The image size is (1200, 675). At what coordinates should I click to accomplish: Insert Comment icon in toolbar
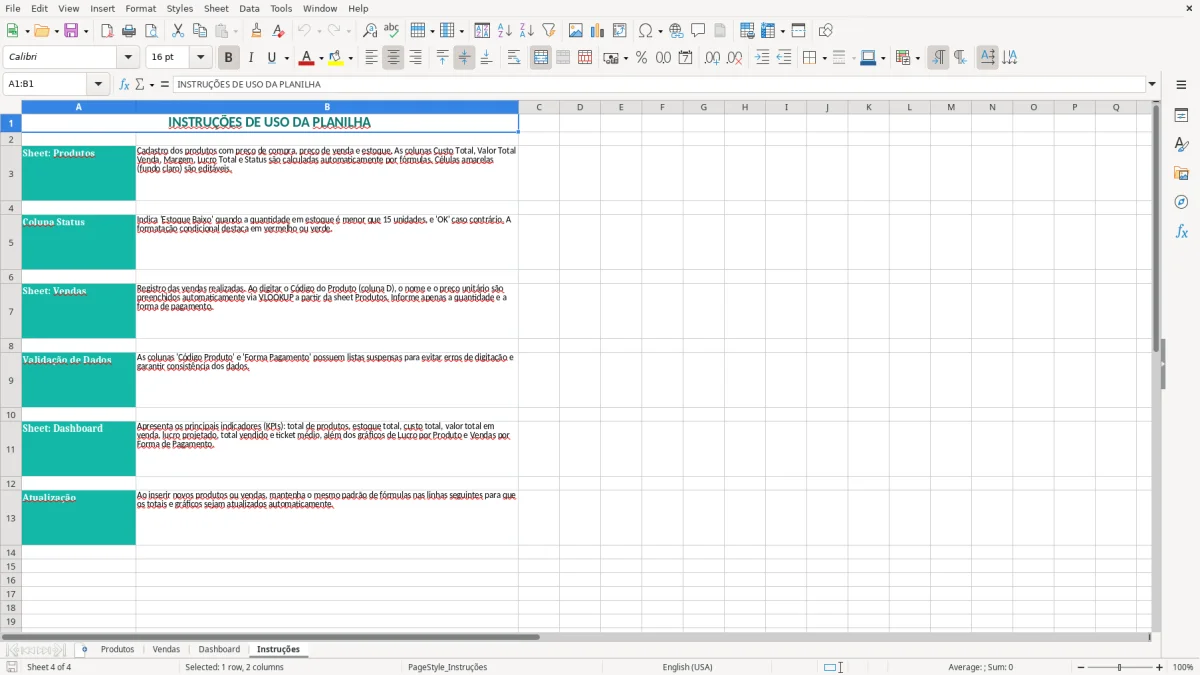(x=698, y=31)
